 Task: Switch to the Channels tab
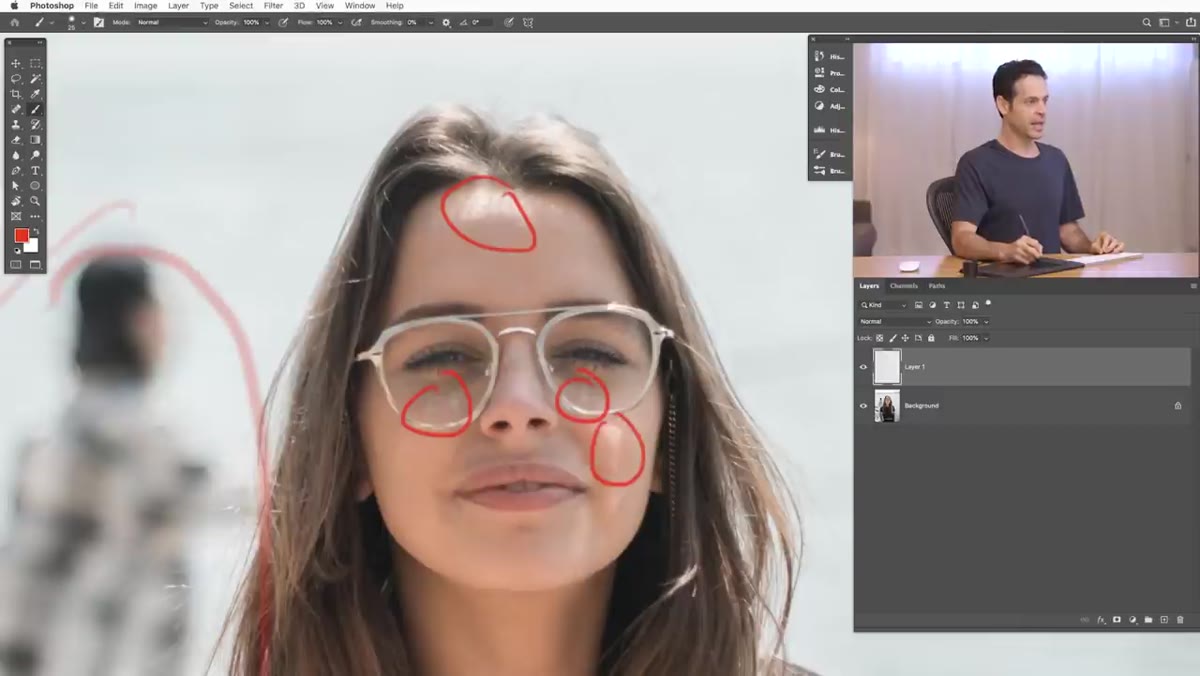pos(904,286)
